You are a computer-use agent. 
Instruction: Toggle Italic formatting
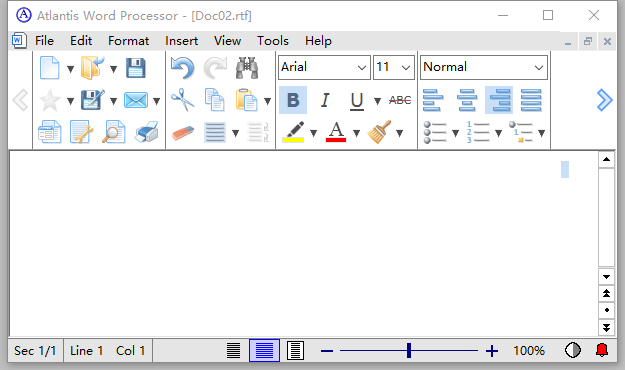(x=325, y=100)
